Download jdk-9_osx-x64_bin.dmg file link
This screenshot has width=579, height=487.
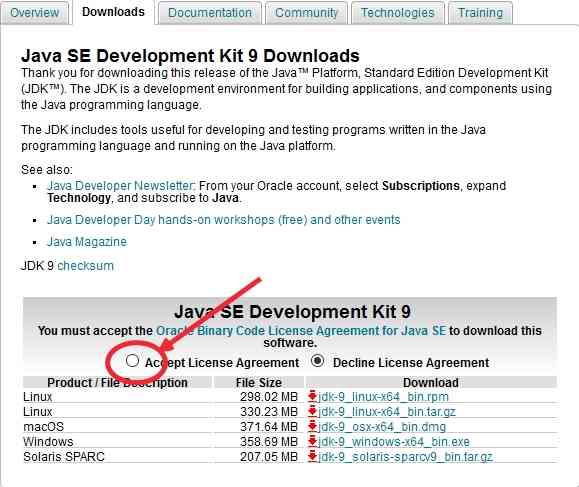coord(382,427)
